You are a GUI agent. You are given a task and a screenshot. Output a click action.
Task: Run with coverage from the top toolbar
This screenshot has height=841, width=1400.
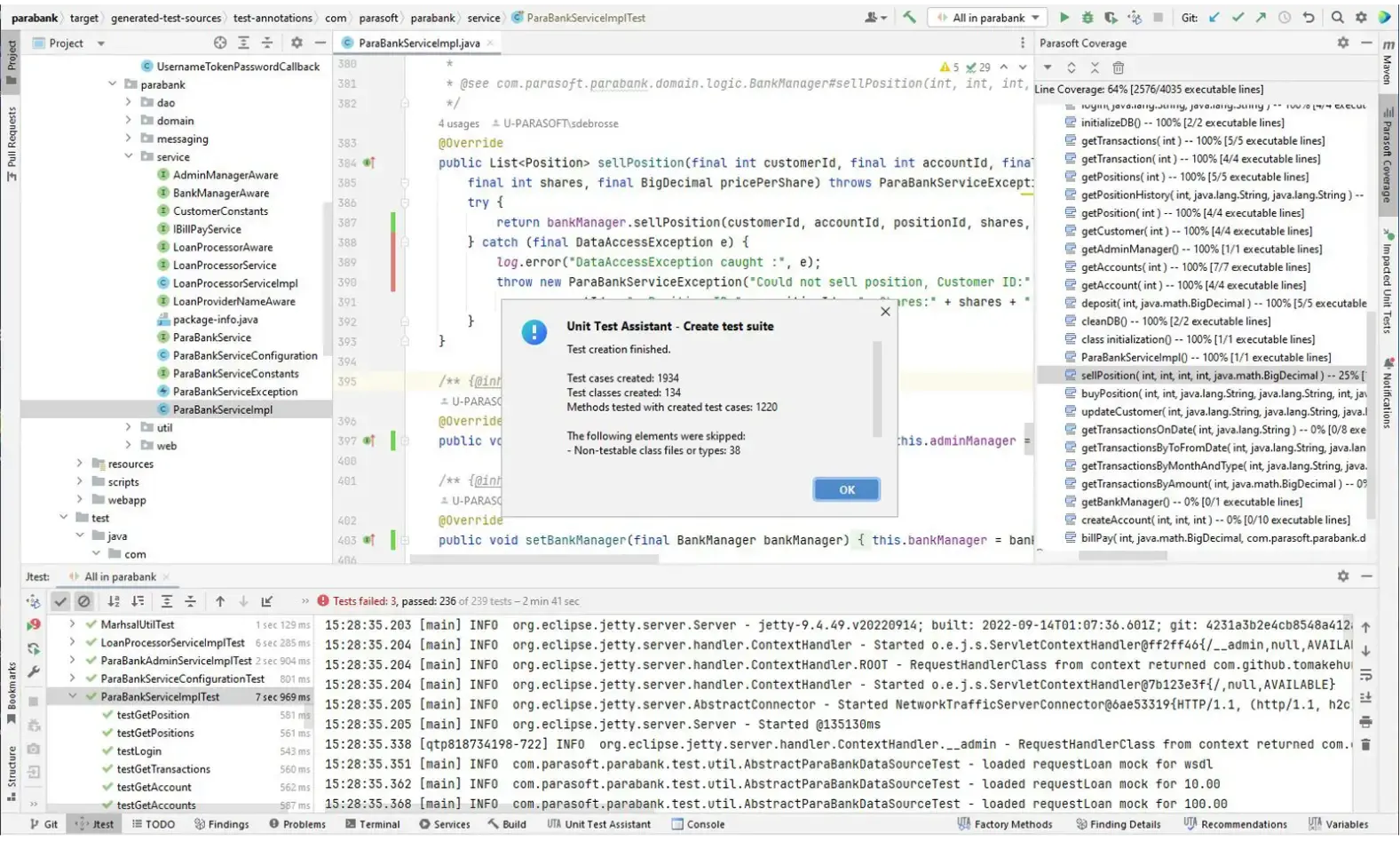click(1111, 18)
